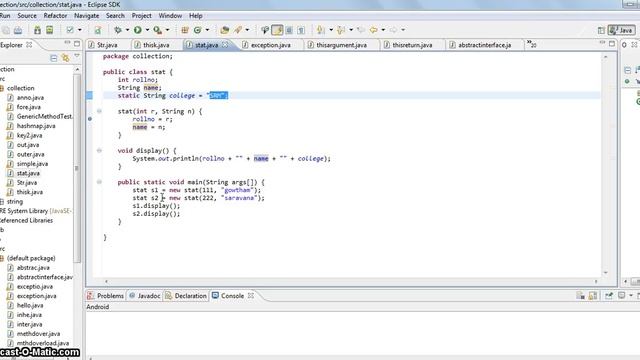
Task: Open the External Tools dropdown arrow
Action: click(x=167, y=30)
